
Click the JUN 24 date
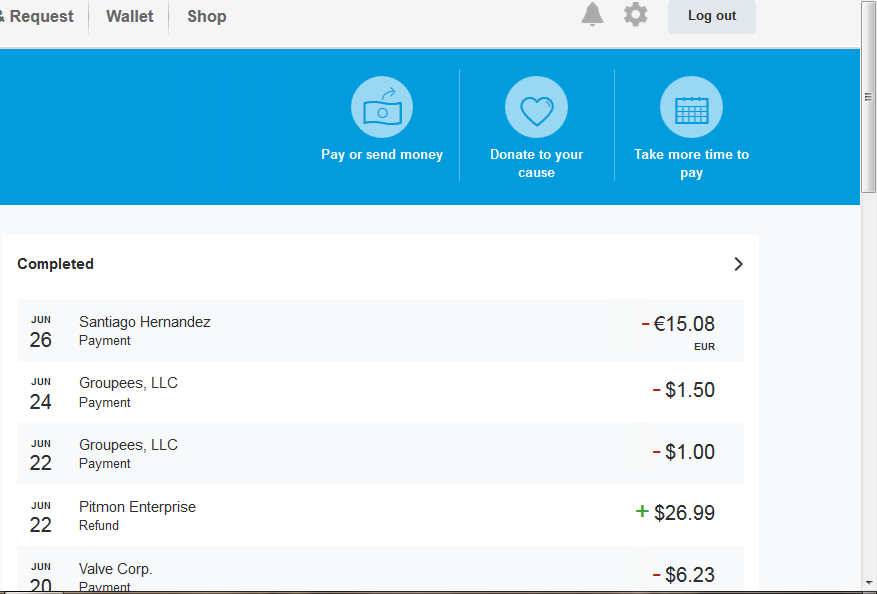point(41,394)
